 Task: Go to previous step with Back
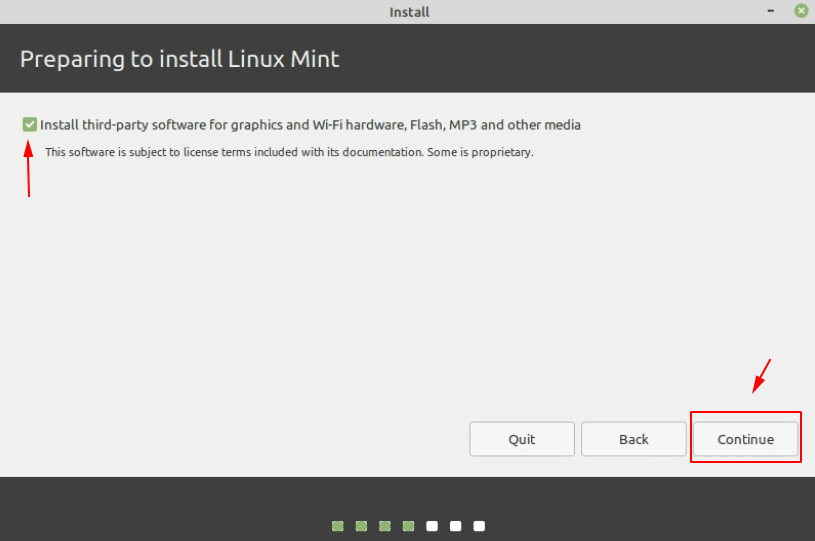634,439
